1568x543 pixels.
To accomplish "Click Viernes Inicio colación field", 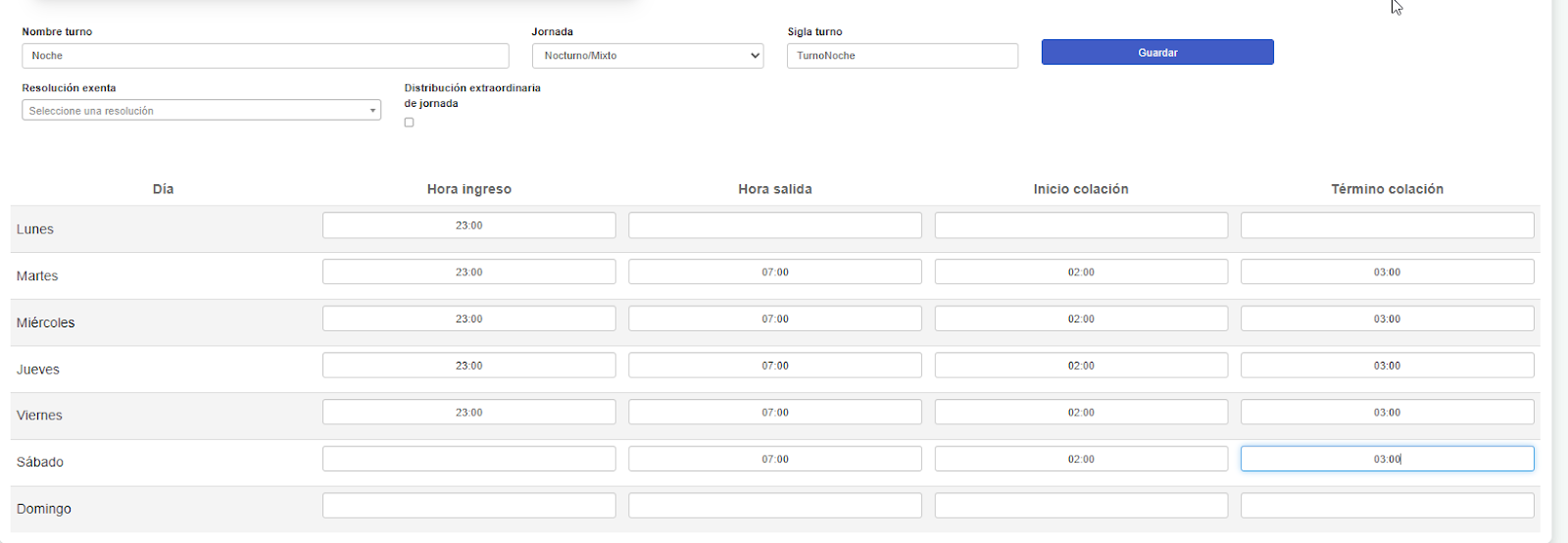I will tap(1080, 413).
